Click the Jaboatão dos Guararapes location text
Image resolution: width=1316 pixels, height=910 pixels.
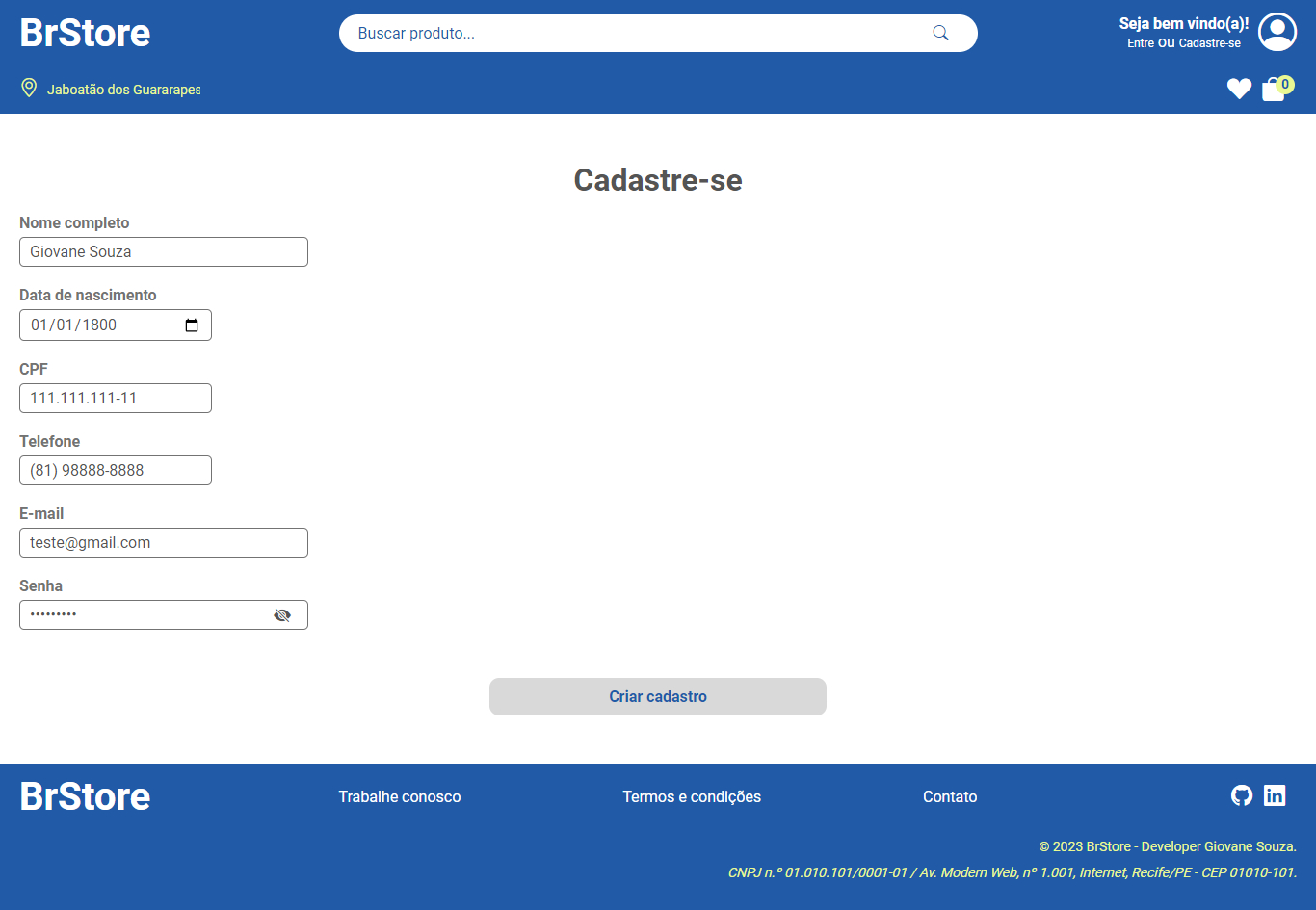pos(124,90)
